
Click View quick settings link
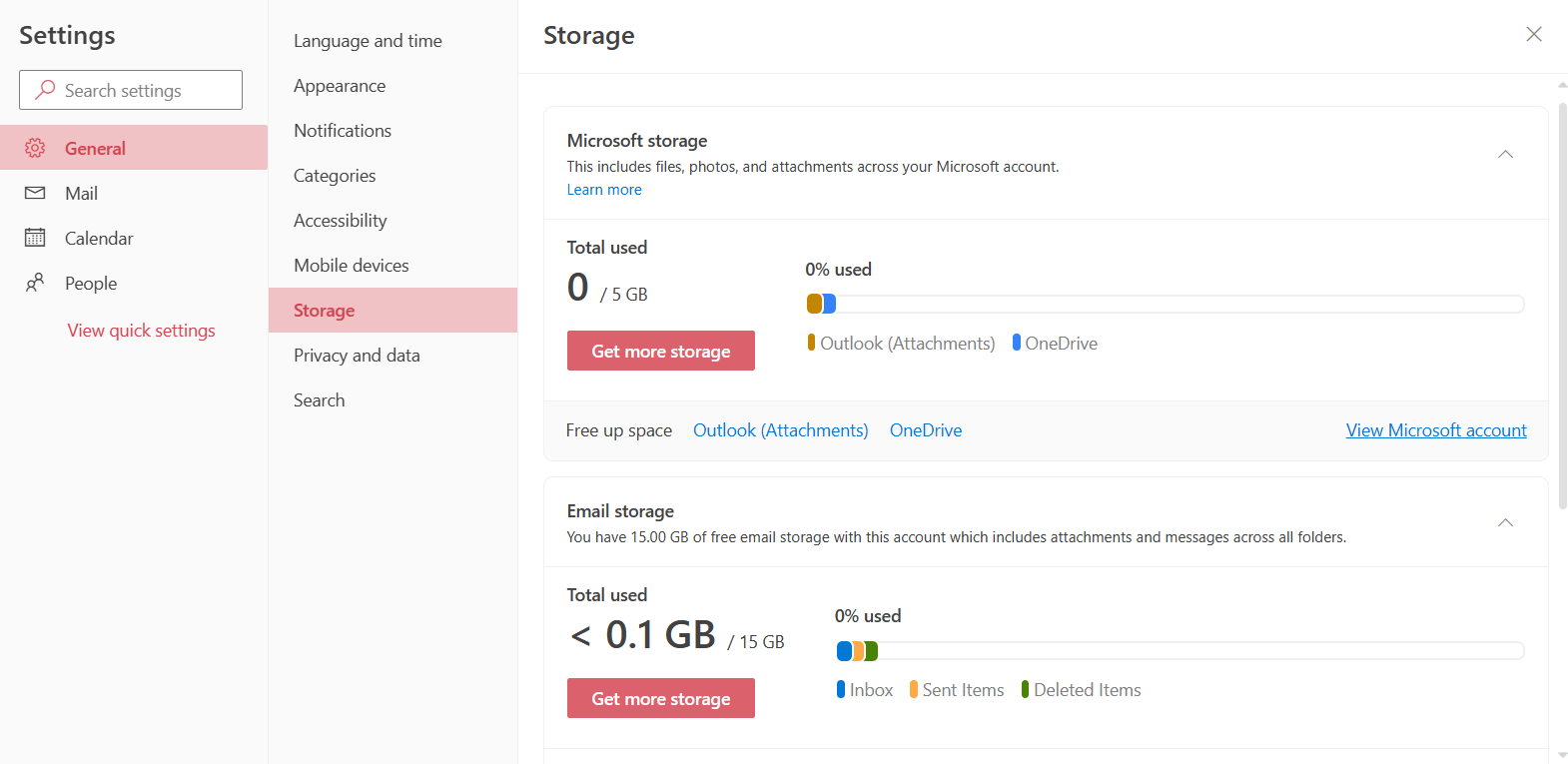click(x=142, y=331)
